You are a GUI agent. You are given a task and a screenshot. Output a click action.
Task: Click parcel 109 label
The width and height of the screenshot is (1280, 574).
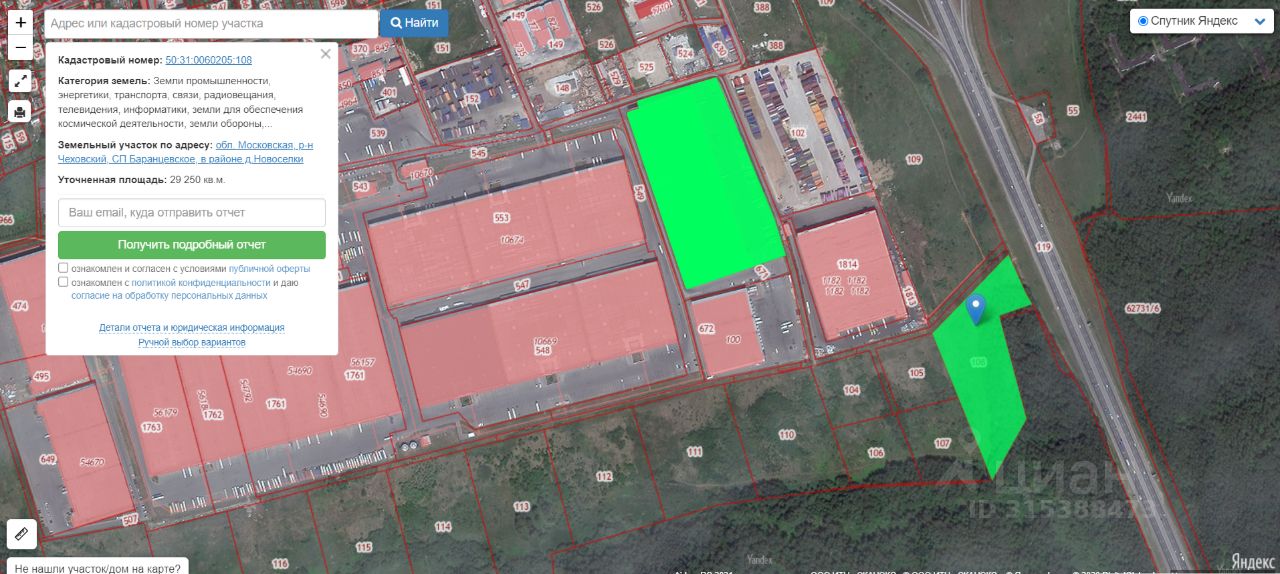(913, 159)
